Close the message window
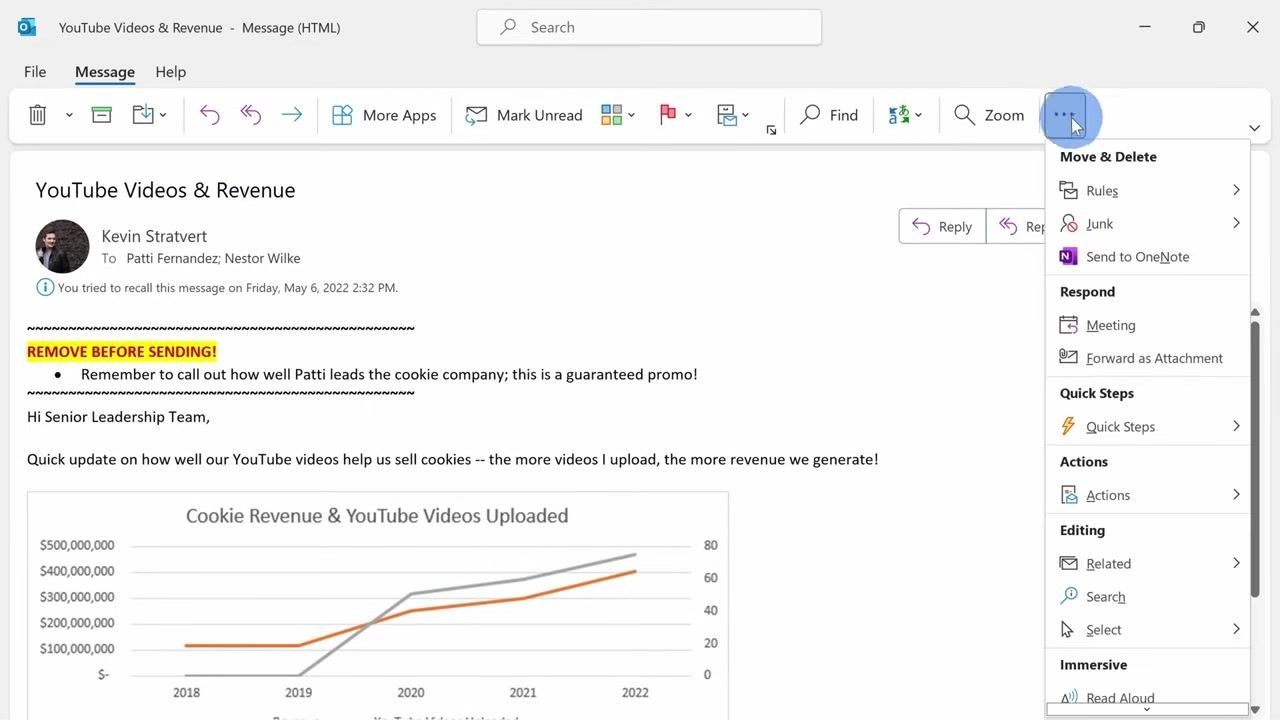Viewport: 1280px width, 720px height. tap(1252, 27)
